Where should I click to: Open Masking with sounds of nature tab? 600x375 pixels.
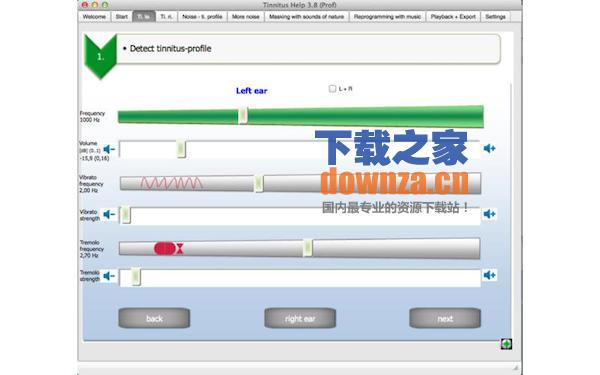(x=307, y=17)
